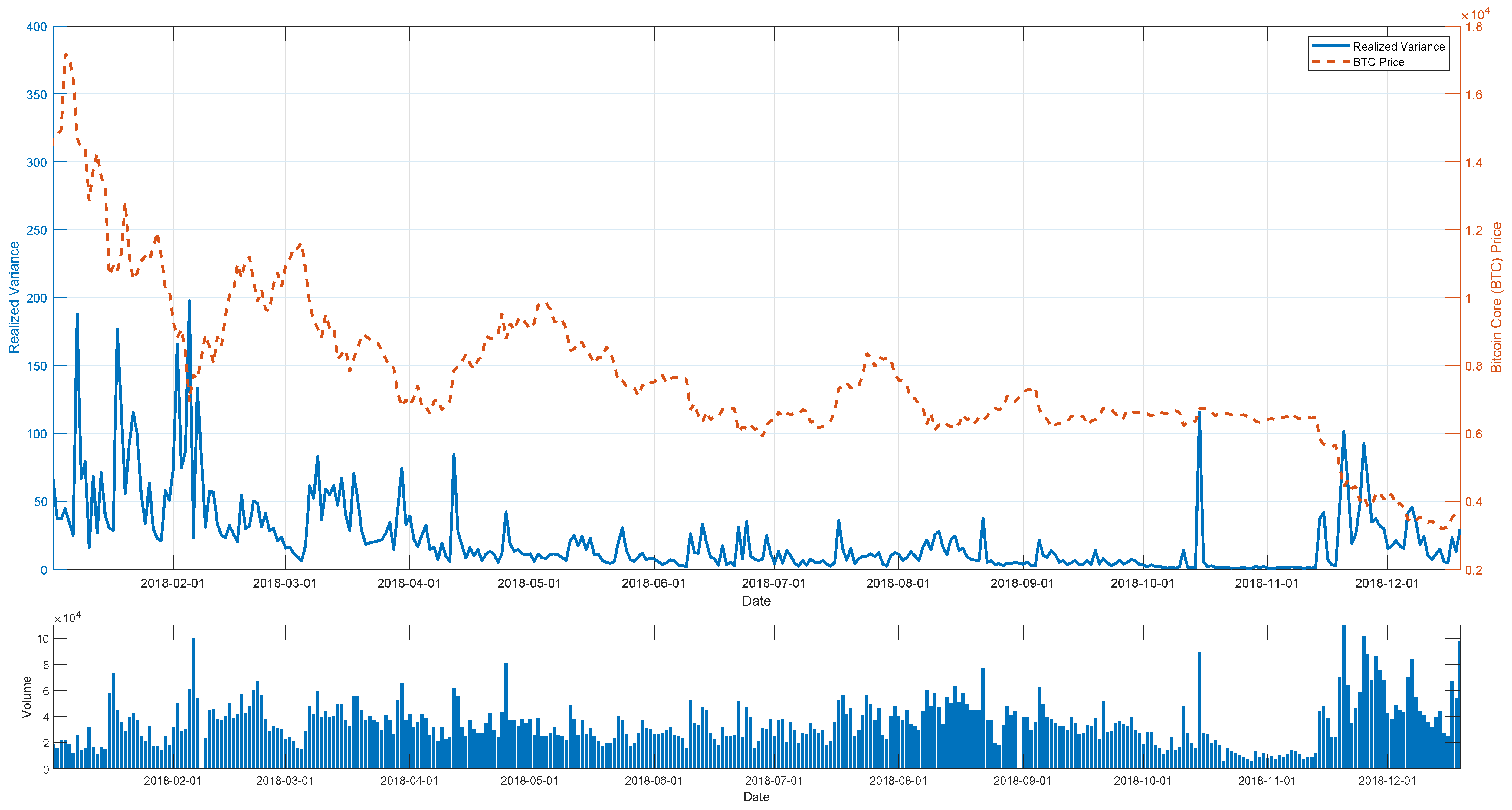Click the Date label under volume chart
The height and width of the screenshot is (810, 1512).
756,796
